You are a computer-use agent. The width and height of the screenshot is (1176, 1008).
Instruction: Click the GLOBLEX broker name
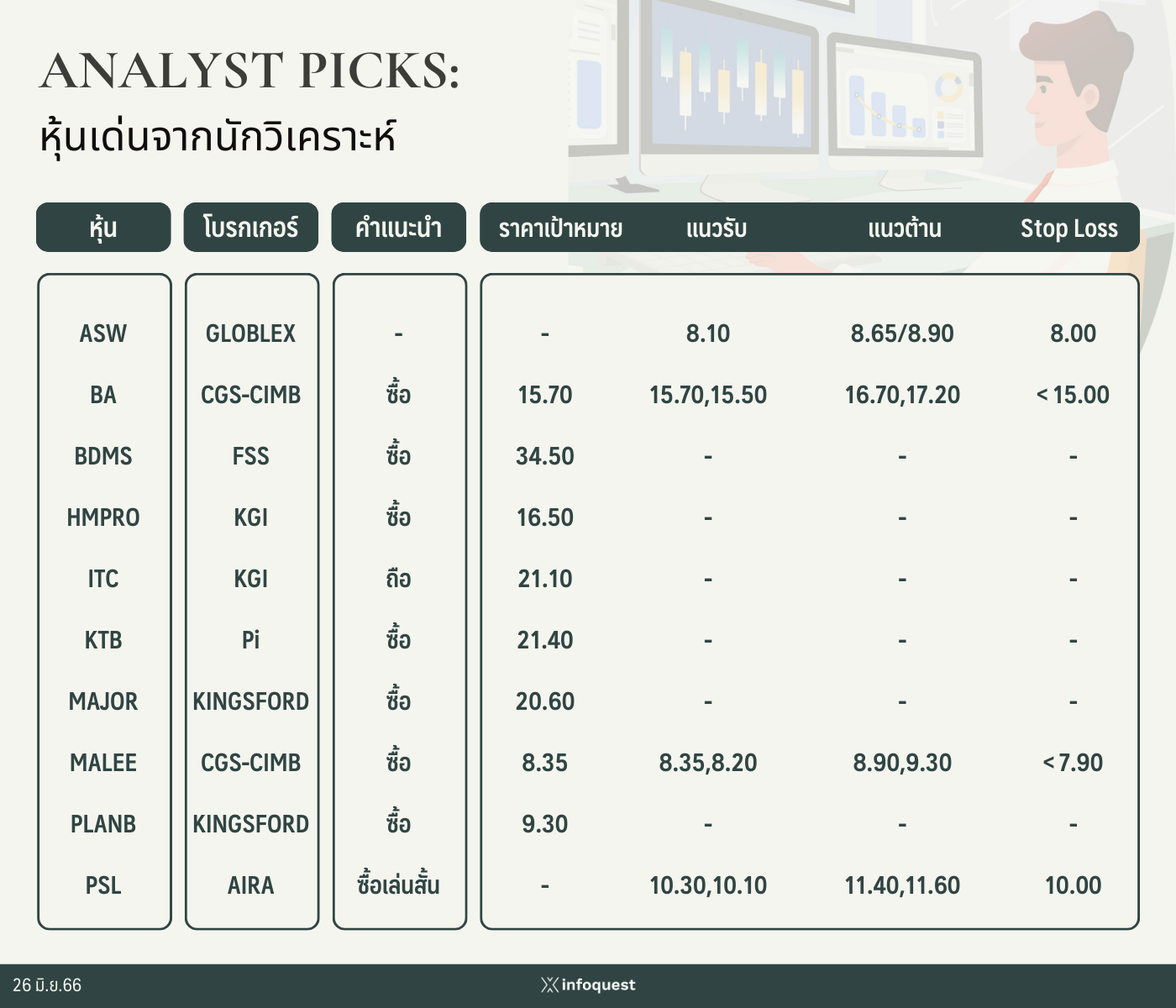click(x=251, y=333)
